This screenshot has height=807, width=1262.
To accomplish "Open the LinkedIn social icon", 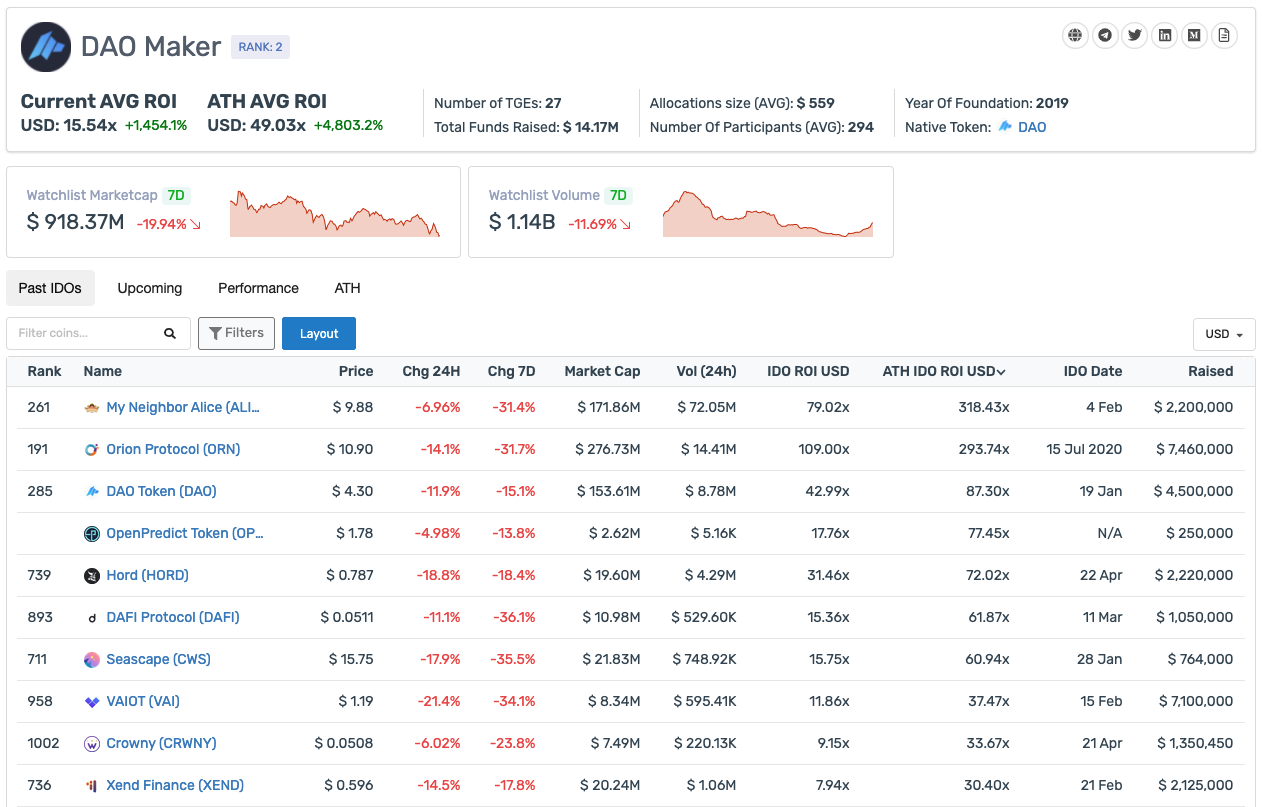I will pos(1165,36).
